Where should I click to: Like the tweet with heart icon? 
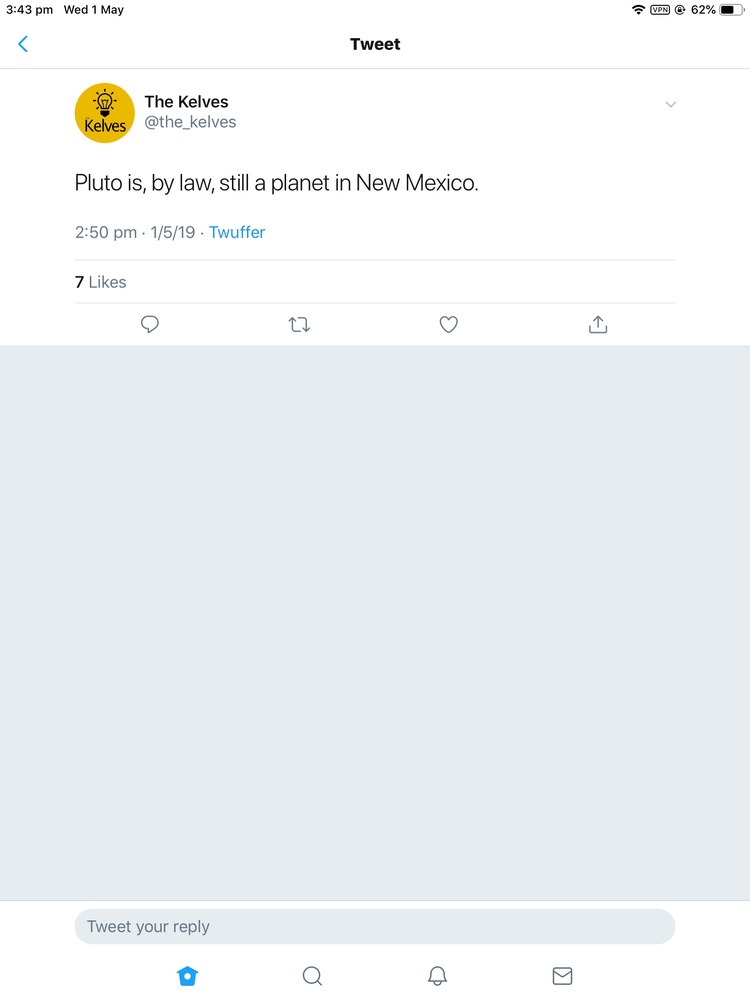[x=449, y=324]
